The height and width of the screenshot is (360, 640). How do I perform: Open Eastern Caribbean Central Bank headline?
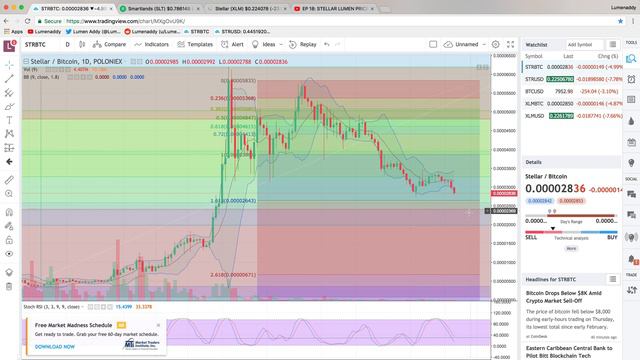click(x=569, y=352)
